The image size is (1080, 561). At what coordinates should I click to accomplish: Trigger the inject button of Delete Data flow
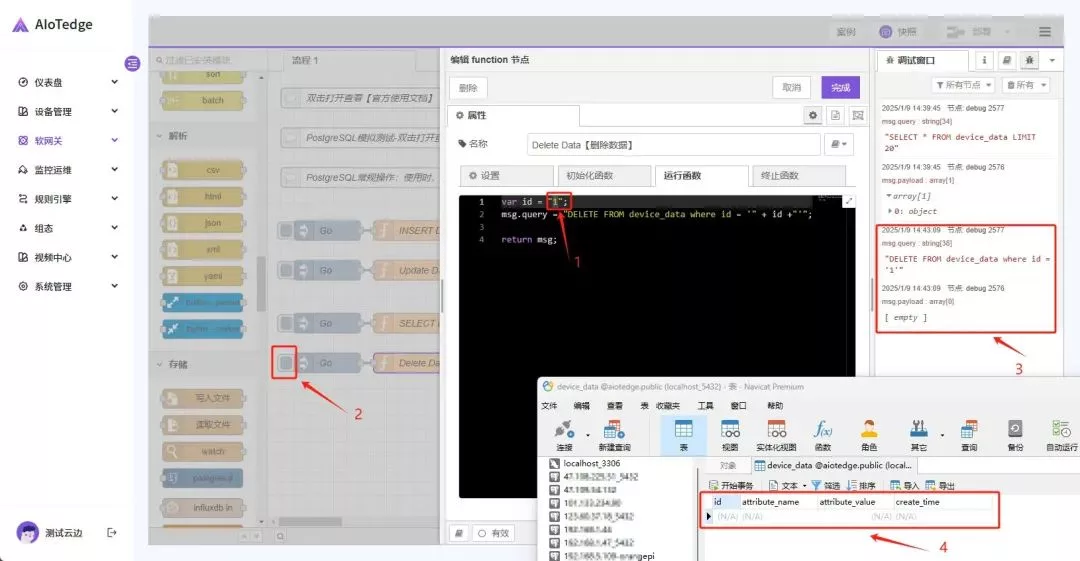[x=287, y=363]
